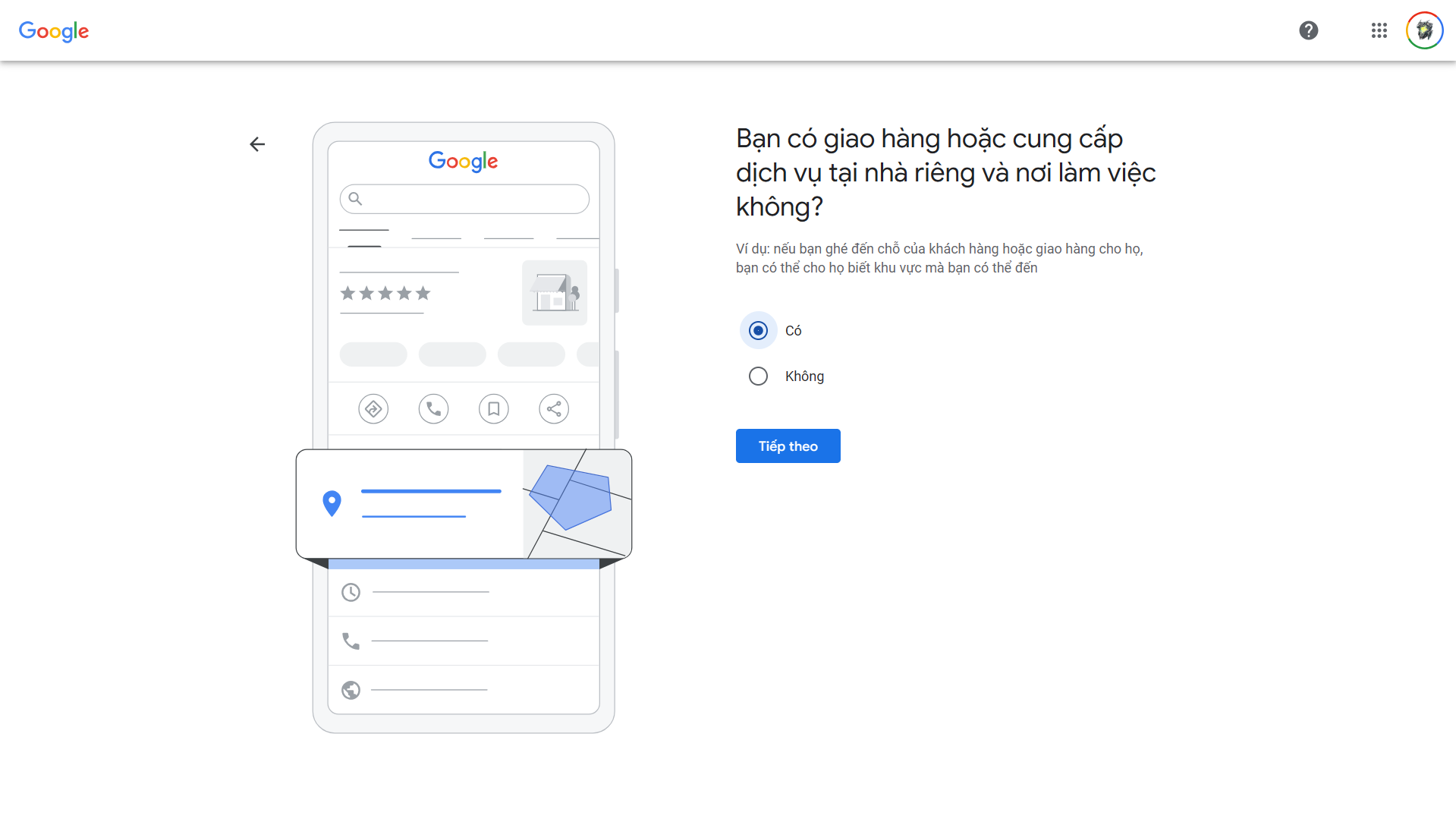1456x819 pixels.
Task: Click the five-star rating row
Action: point(385,293)
